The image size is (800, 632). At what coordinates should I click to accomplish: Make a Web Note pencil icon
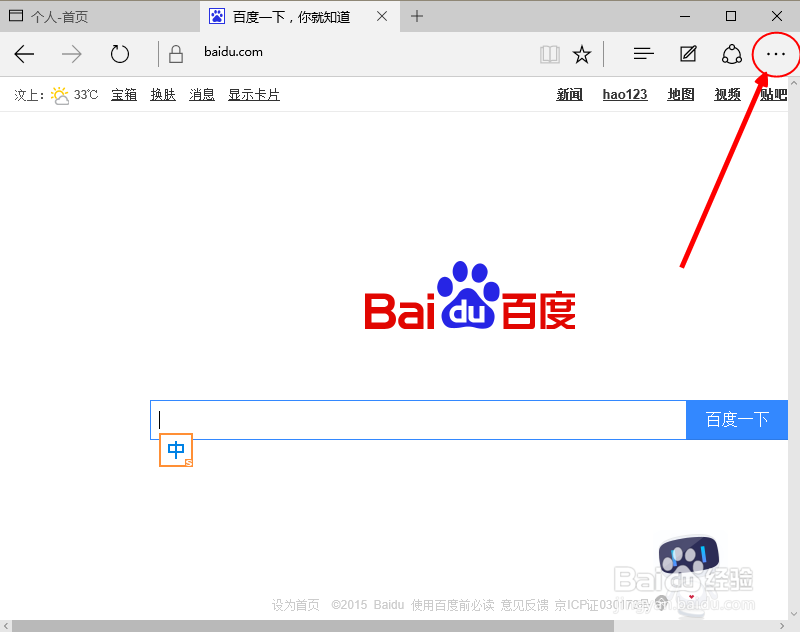click(x=688, y=53)
